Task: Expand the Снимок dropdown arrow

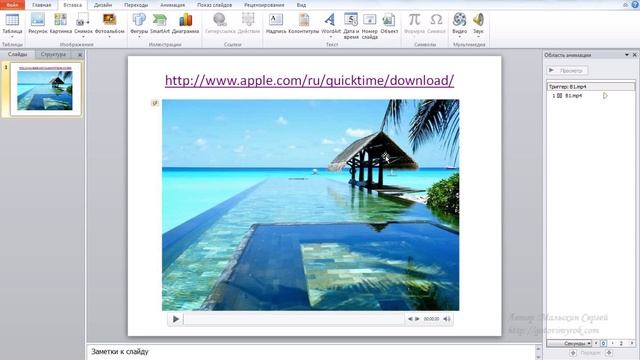Action: tap(83, 37)
